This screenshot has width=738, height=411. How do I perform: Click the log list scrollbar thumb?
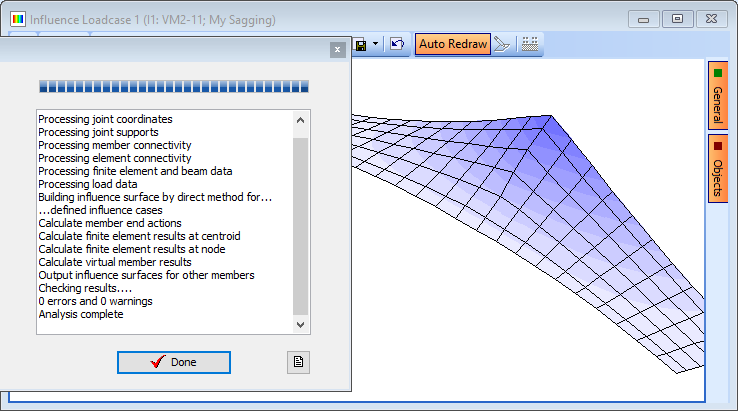pyautogui.click(x=301, y=226)
